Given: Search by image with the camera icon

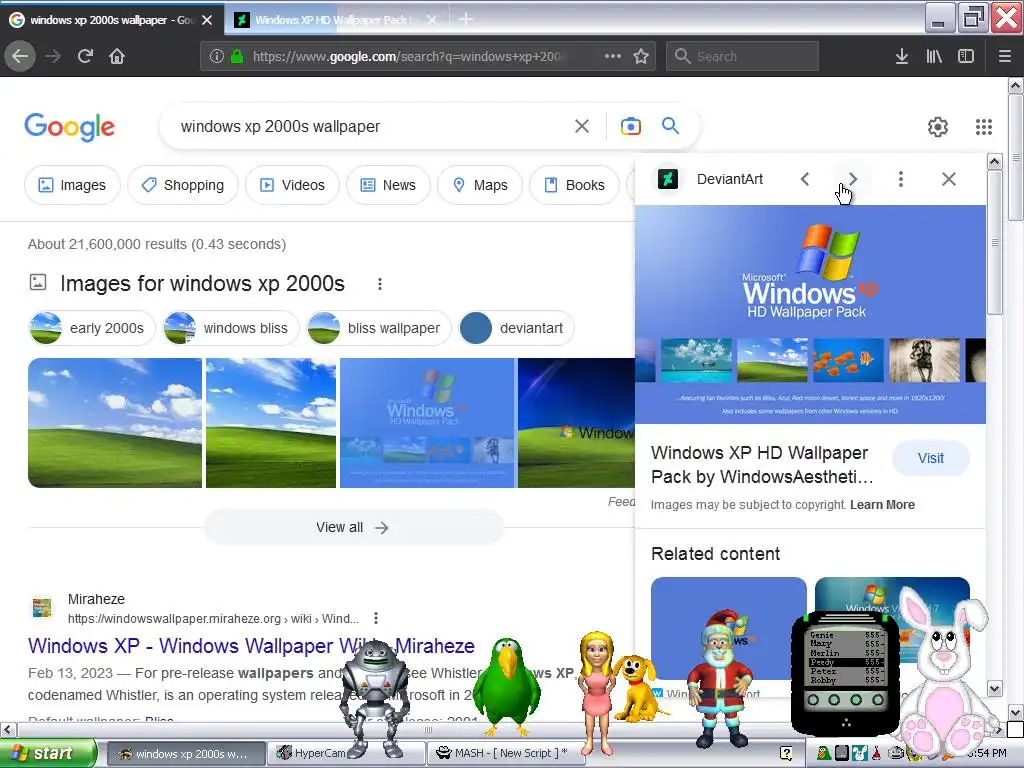Looking at the screenshot, I should 630,126.
